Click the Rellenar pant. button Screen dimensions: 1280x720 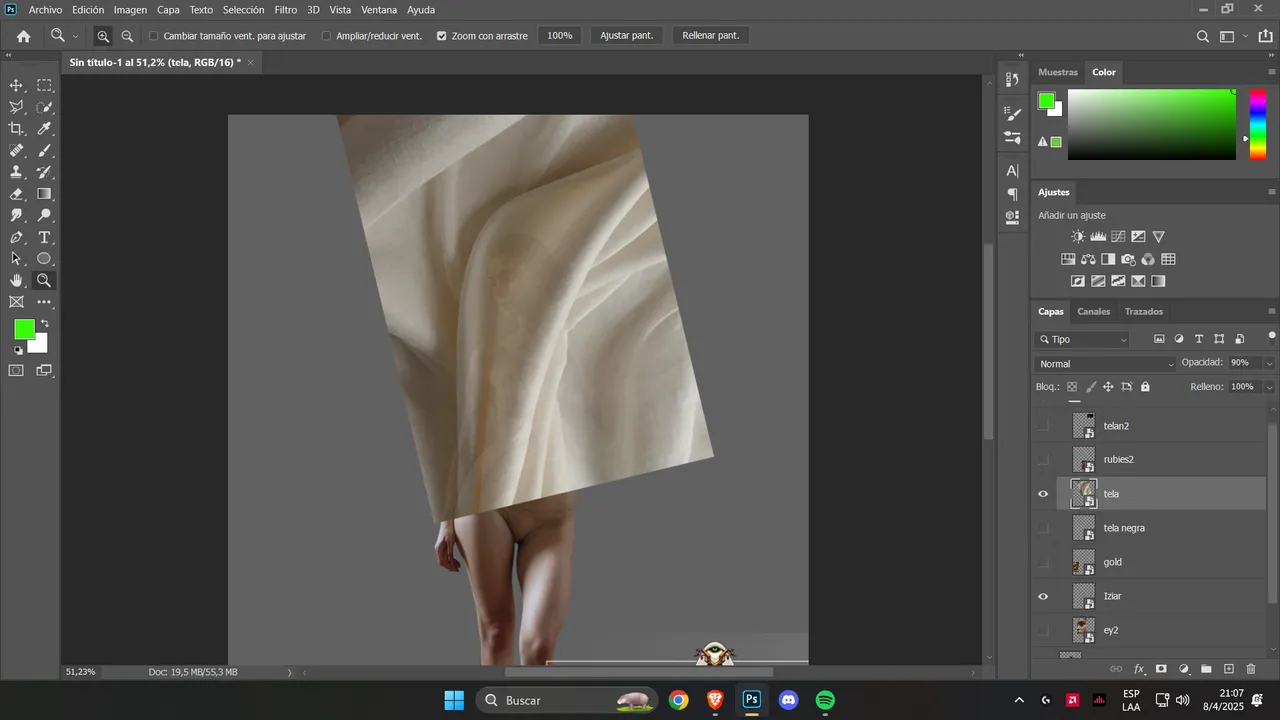pyautogui.click(x=711, y=36)
